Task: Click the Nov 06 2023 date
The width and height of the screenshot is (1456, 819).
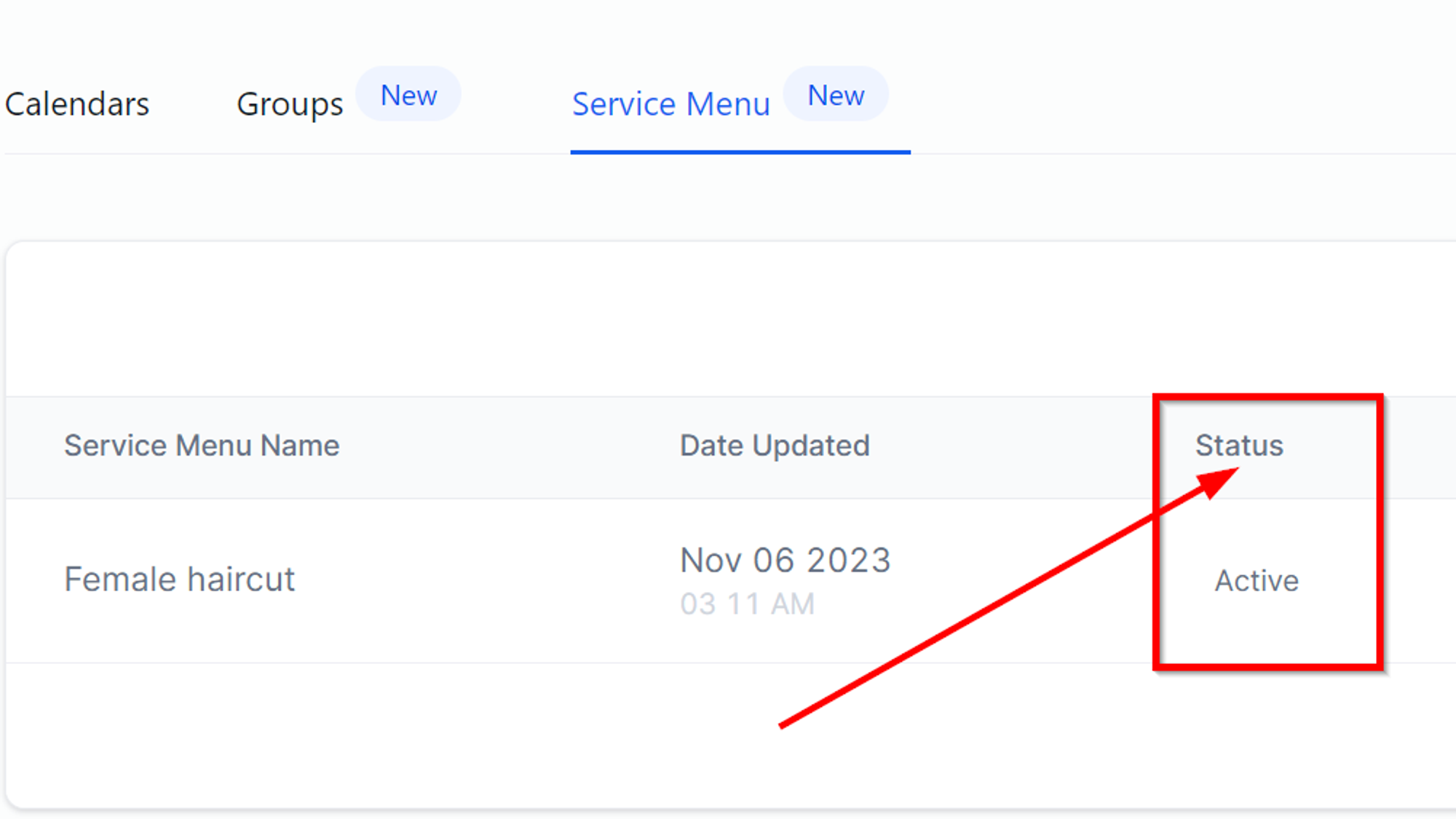Action: [785, 561]
